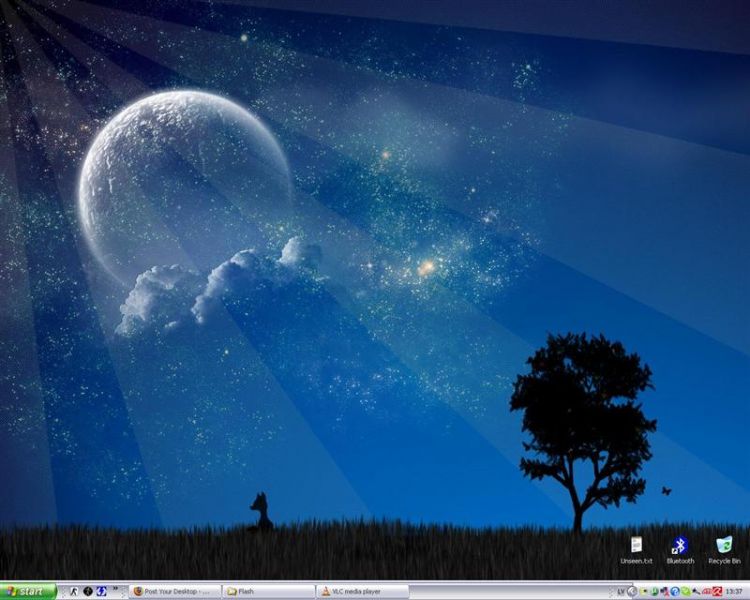The width and height of the screenshot is (750, 600).
Task: Switch to VLC media player window
Action: [363, 591]
